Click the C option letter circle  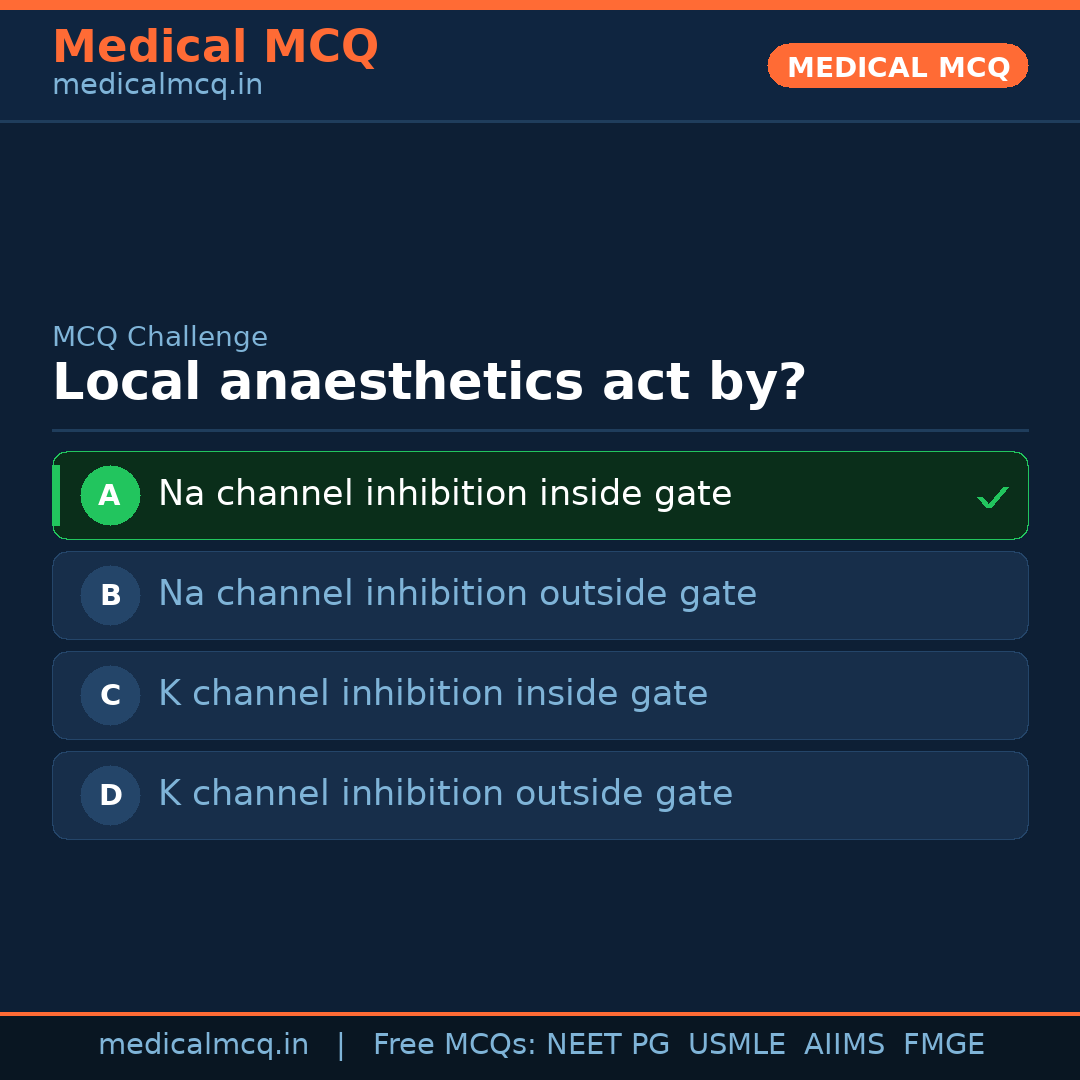pos(110,695)
